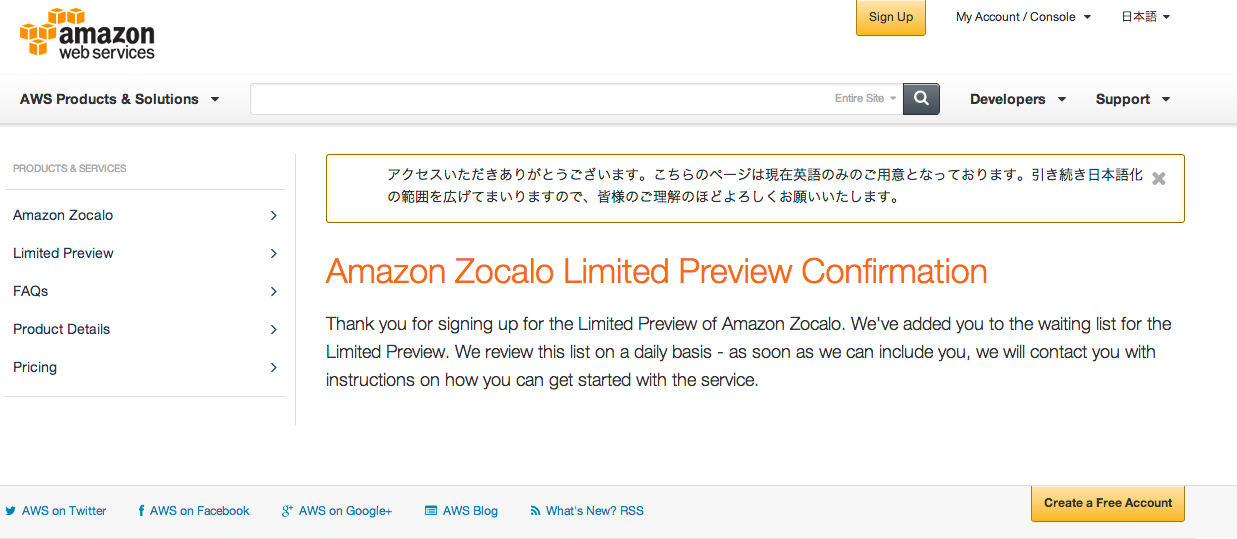The width and height of the screenshot is (1237, 539).
Task: Click the Google+ icon in footer
Action: point(287,511)
